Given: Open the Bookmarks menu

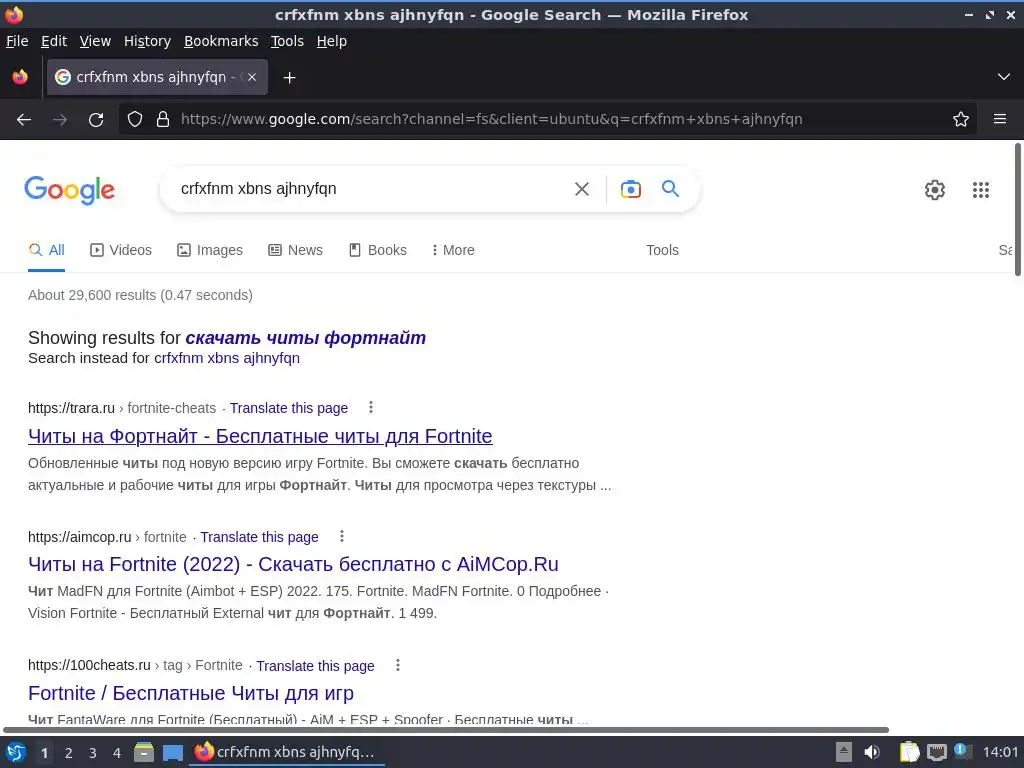Looking at the screenshot, I should [221, 41].
